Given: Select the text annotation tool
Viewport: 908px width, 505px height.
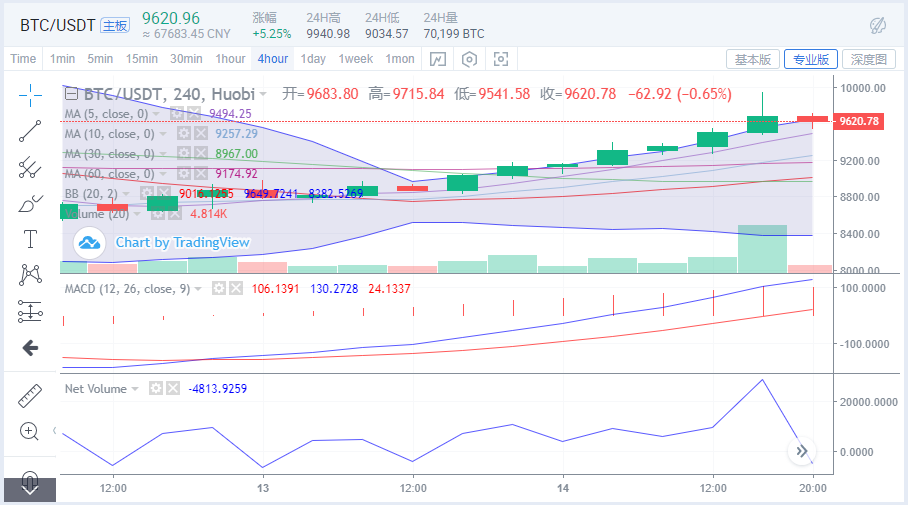Looking at the screenshot, I should (x=30, y=239).
